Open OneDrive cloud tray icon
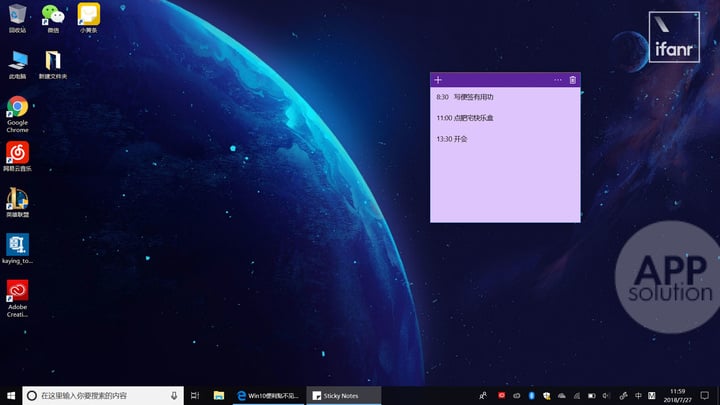Viewport: 720px width, 405px height. tap(562, 395)
